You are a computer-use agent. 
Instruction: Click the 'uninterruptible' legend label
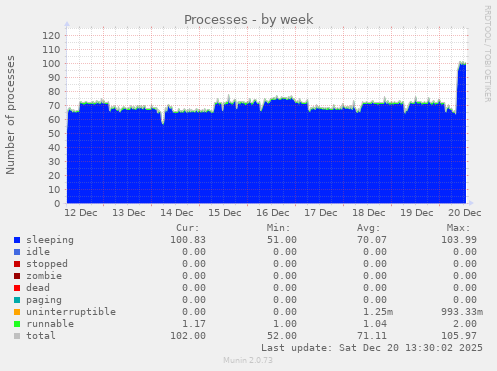(71, 312)
